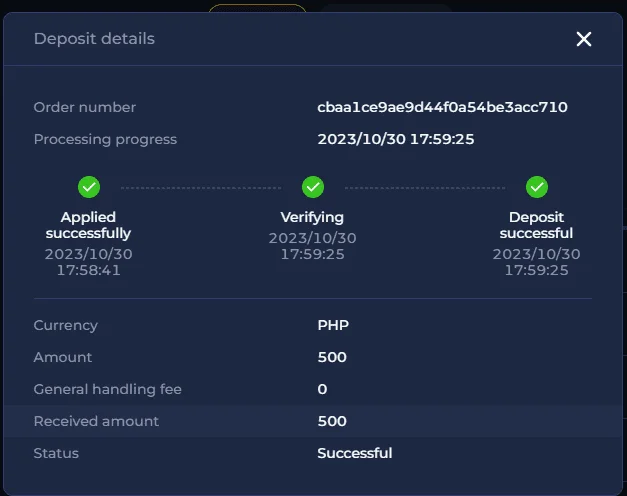Click the Successful status value
This screenshot has width=627, height=496.
coord(355,453)
